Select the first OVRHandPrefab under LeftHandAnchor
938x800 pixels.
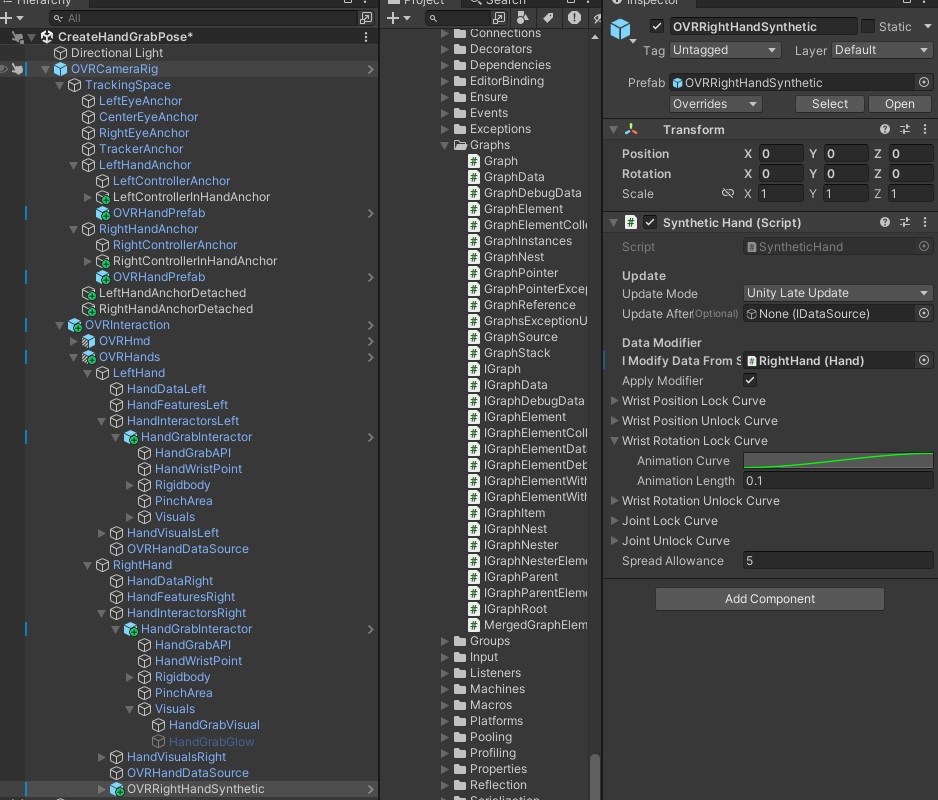[159, 213]
